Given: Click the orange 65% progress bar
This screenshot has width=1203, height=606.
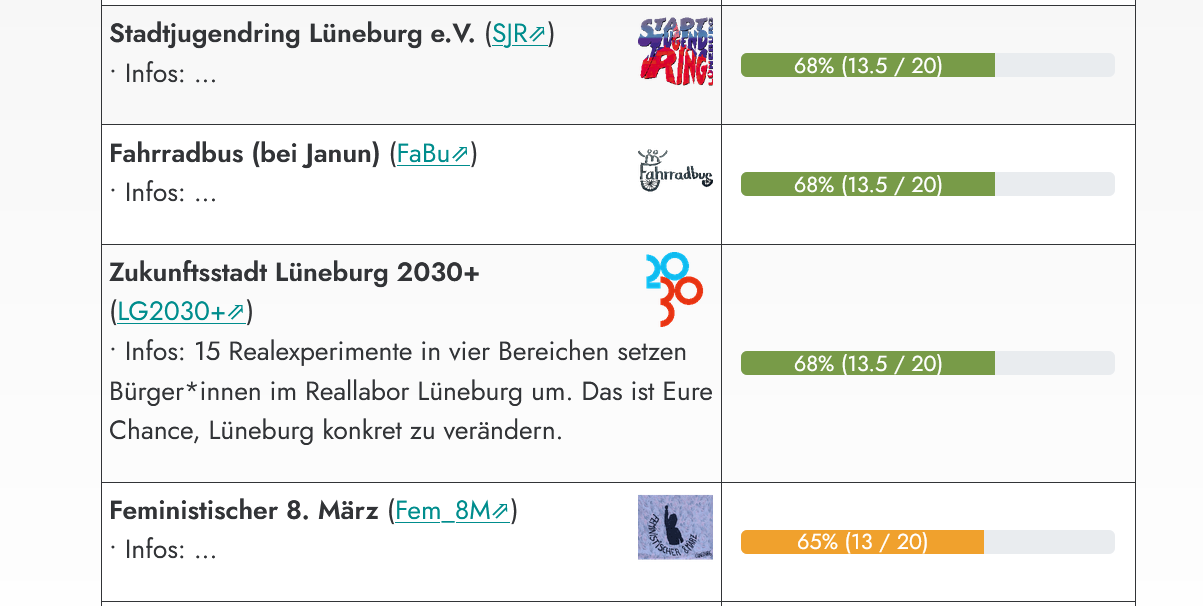Looking at the screenshot, I should 862,542.
